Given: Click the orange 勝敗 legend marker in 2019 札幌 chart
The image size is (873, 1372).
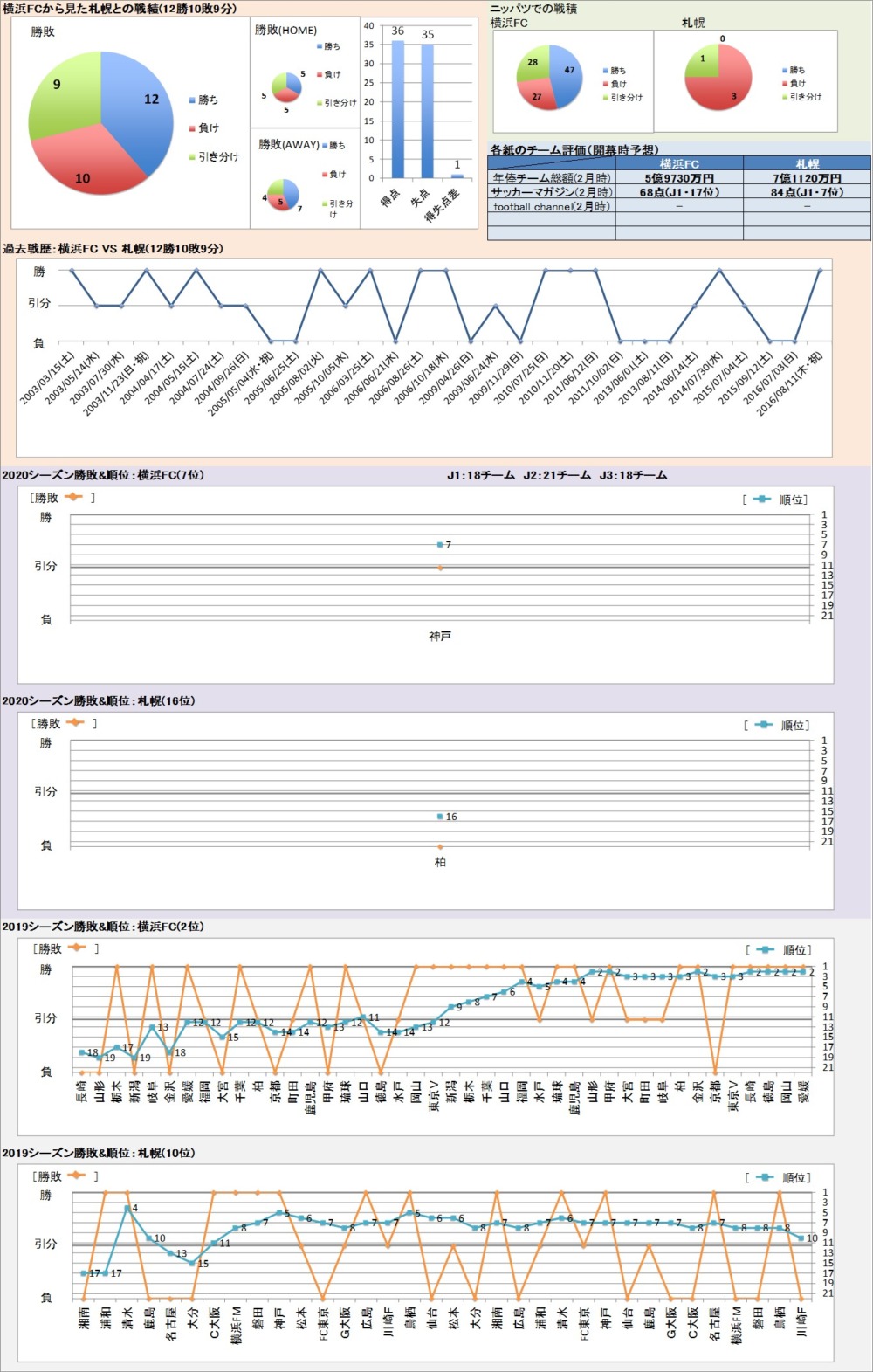Looking at the screenshot, I should [76, 1176].
